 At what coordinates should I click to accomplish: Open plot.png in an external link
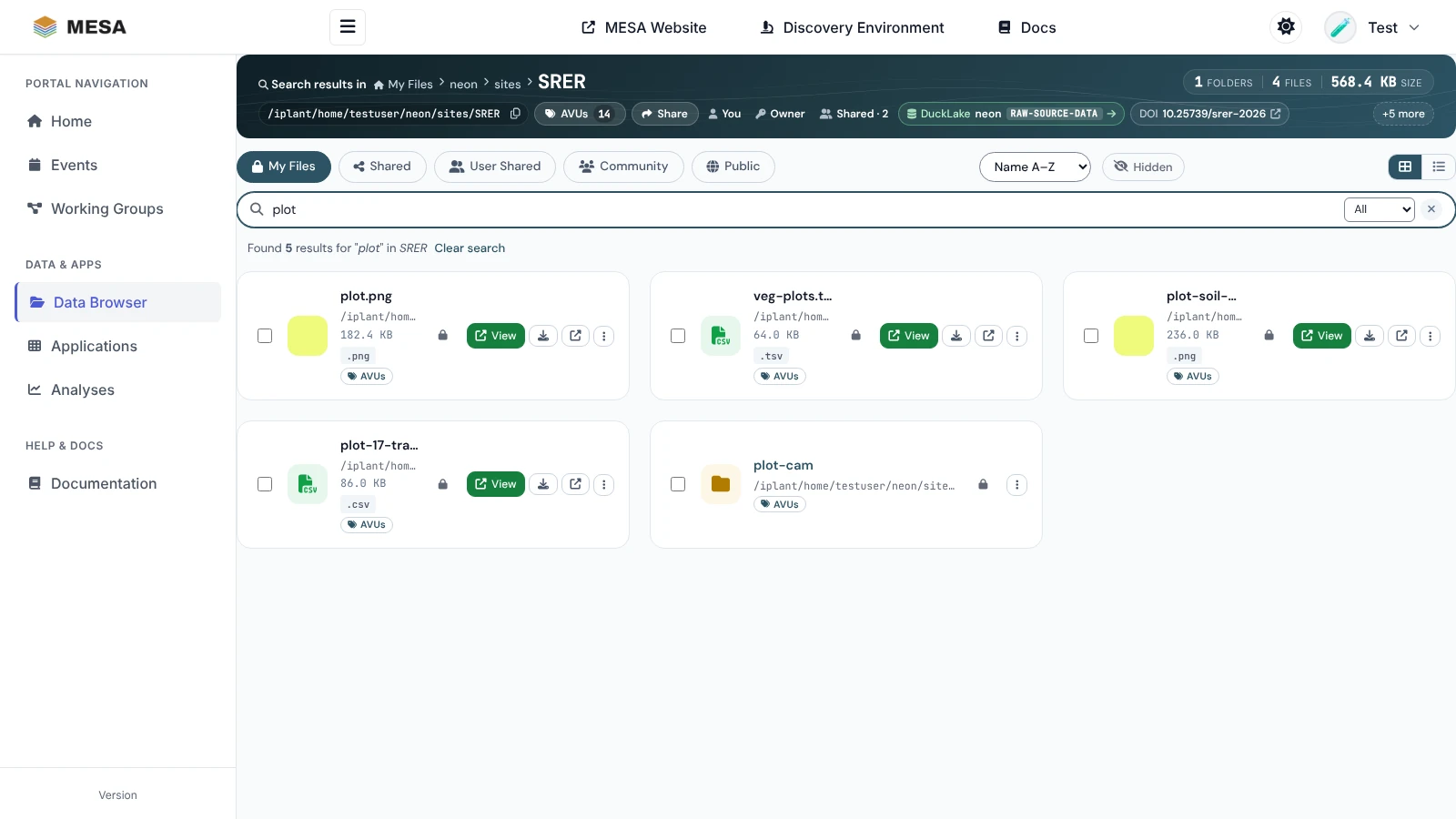(x=575, y=336)
